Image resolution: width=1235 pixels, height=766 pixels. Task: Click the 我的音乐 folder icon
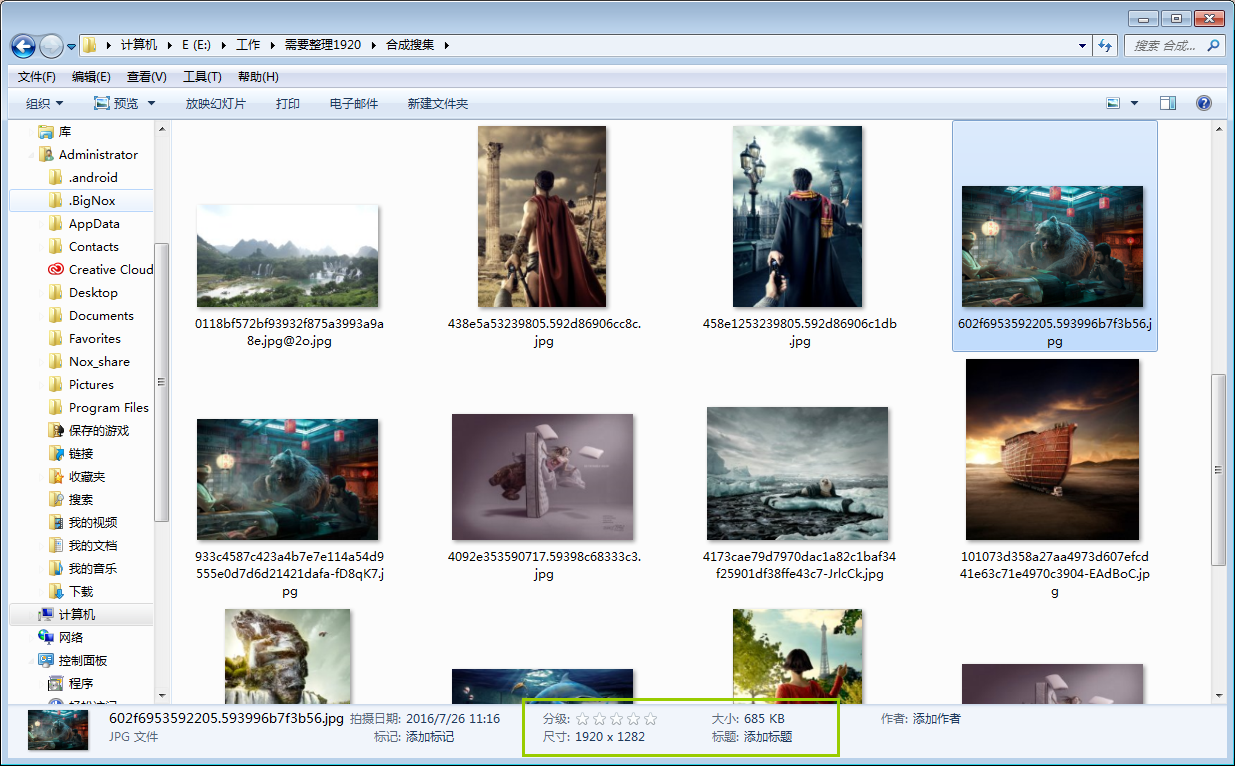pyautogui.click(x=56, y=568)
